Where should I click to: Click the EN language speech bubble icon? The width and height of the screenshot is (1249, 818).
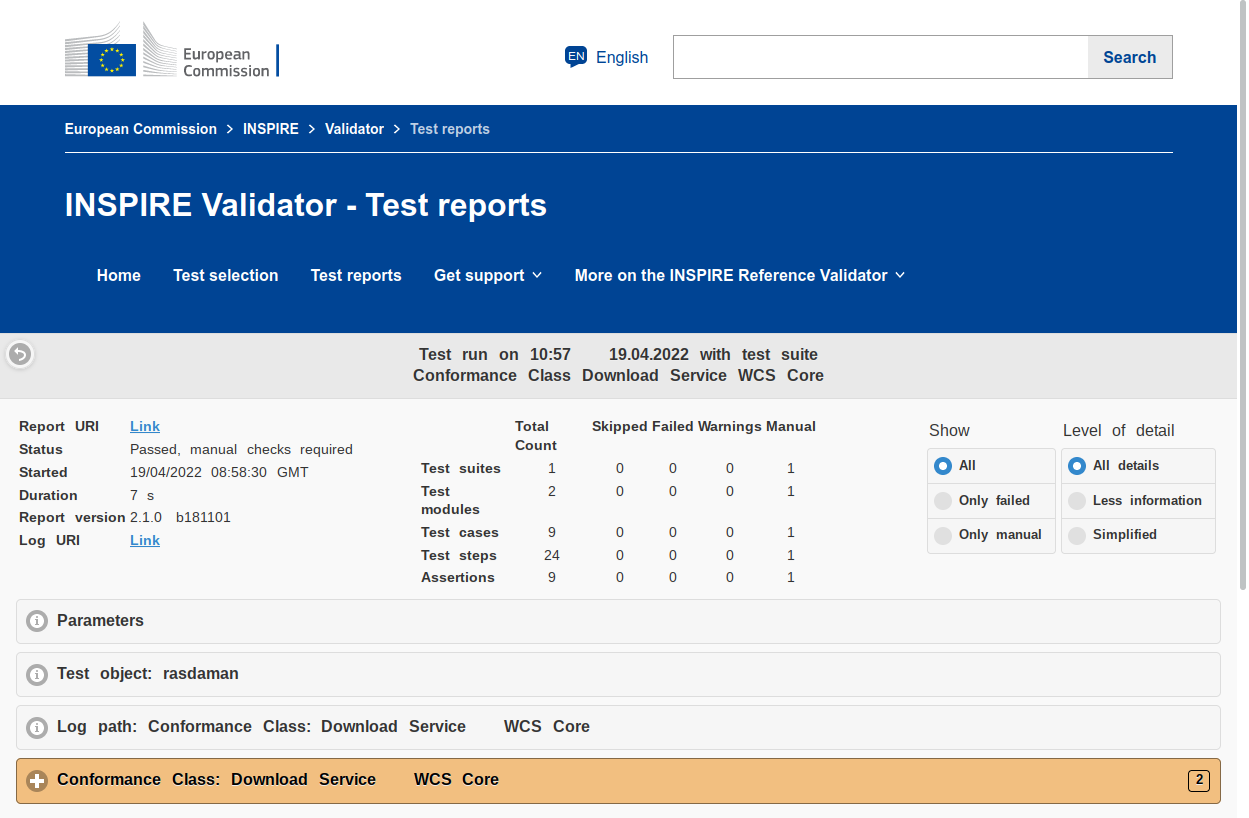(576, 57)
